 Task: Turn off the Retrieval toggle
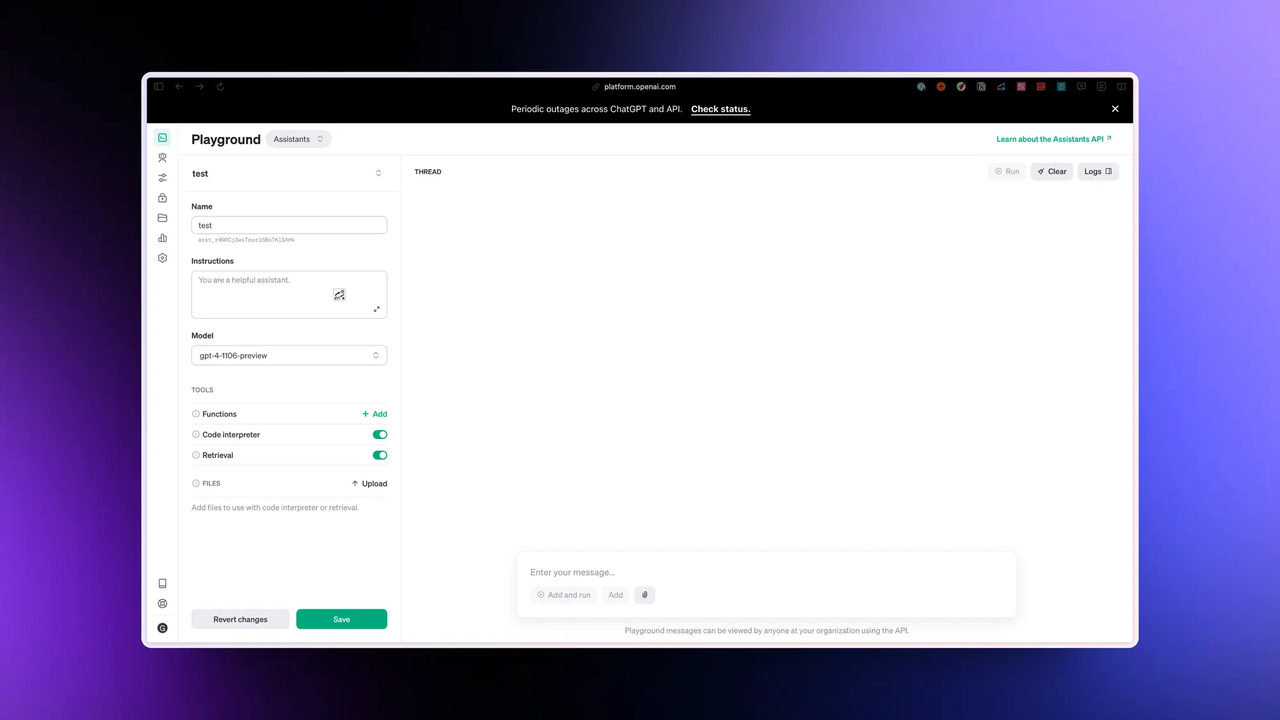click(379, 455)
